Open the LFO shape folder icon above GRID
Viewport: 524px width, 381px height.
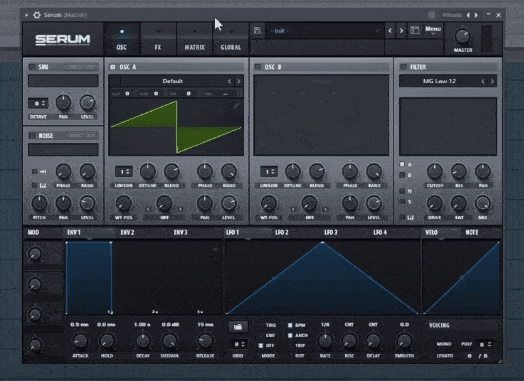coord(238,327)
